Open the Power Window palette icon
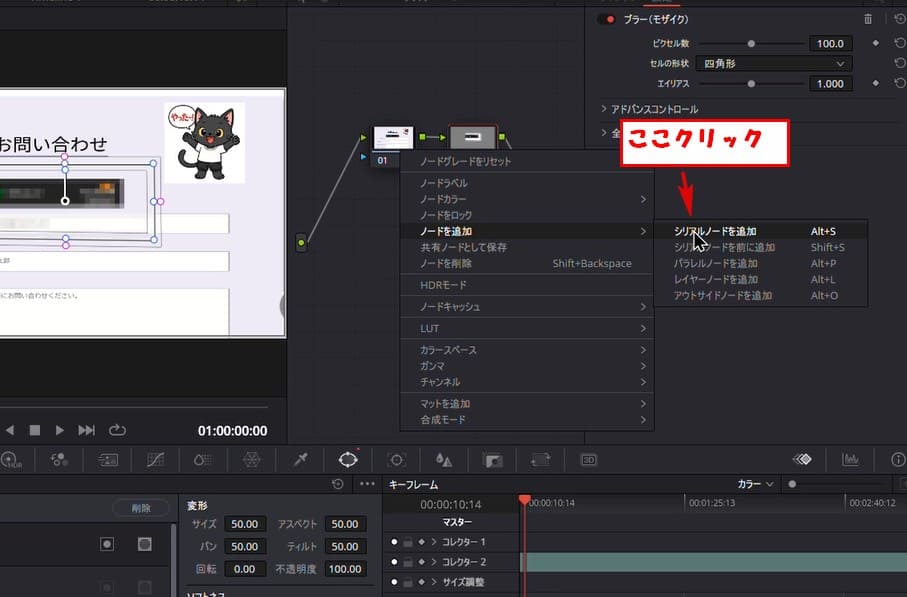 [348, 459]
